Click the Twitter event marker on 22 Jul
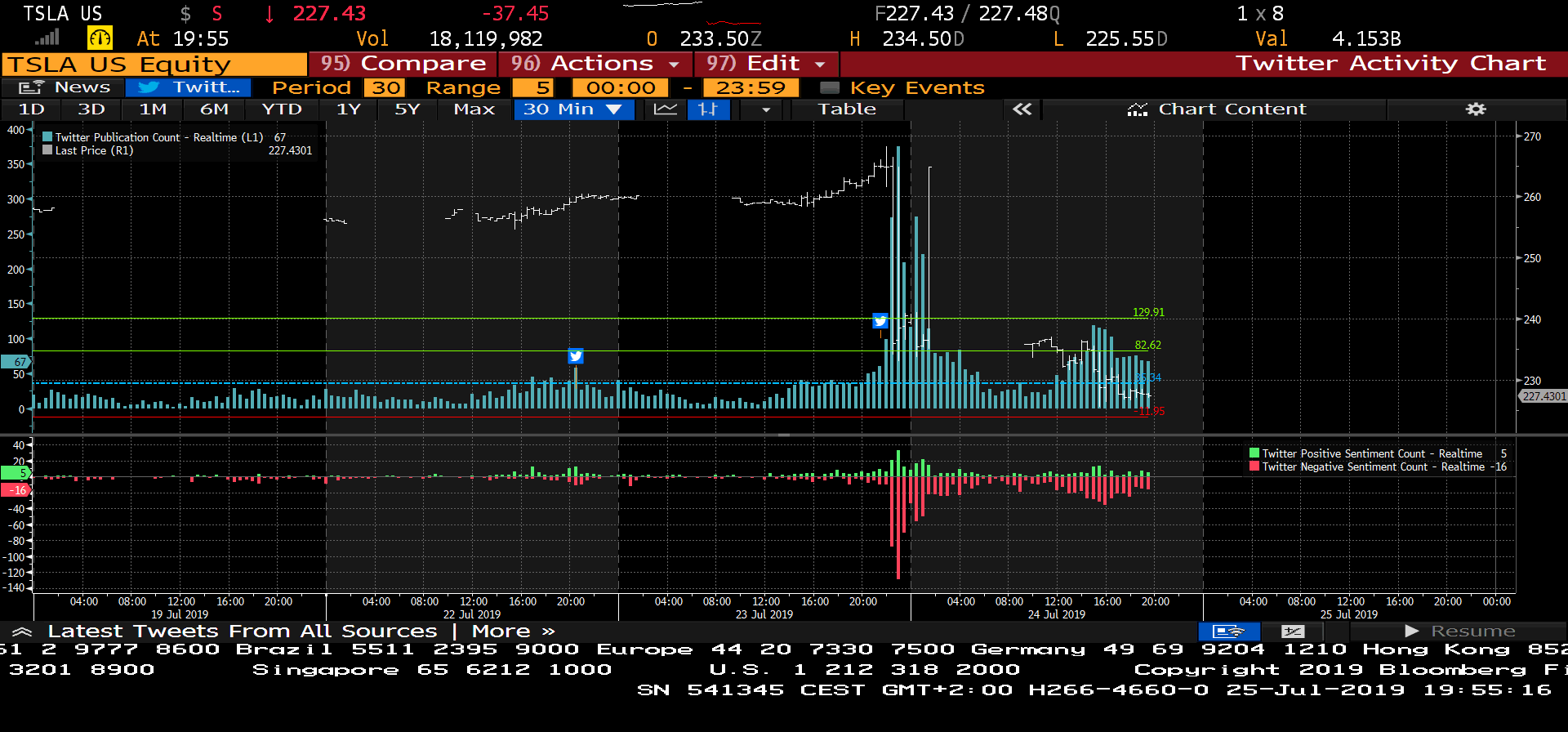 coord(576,356)
